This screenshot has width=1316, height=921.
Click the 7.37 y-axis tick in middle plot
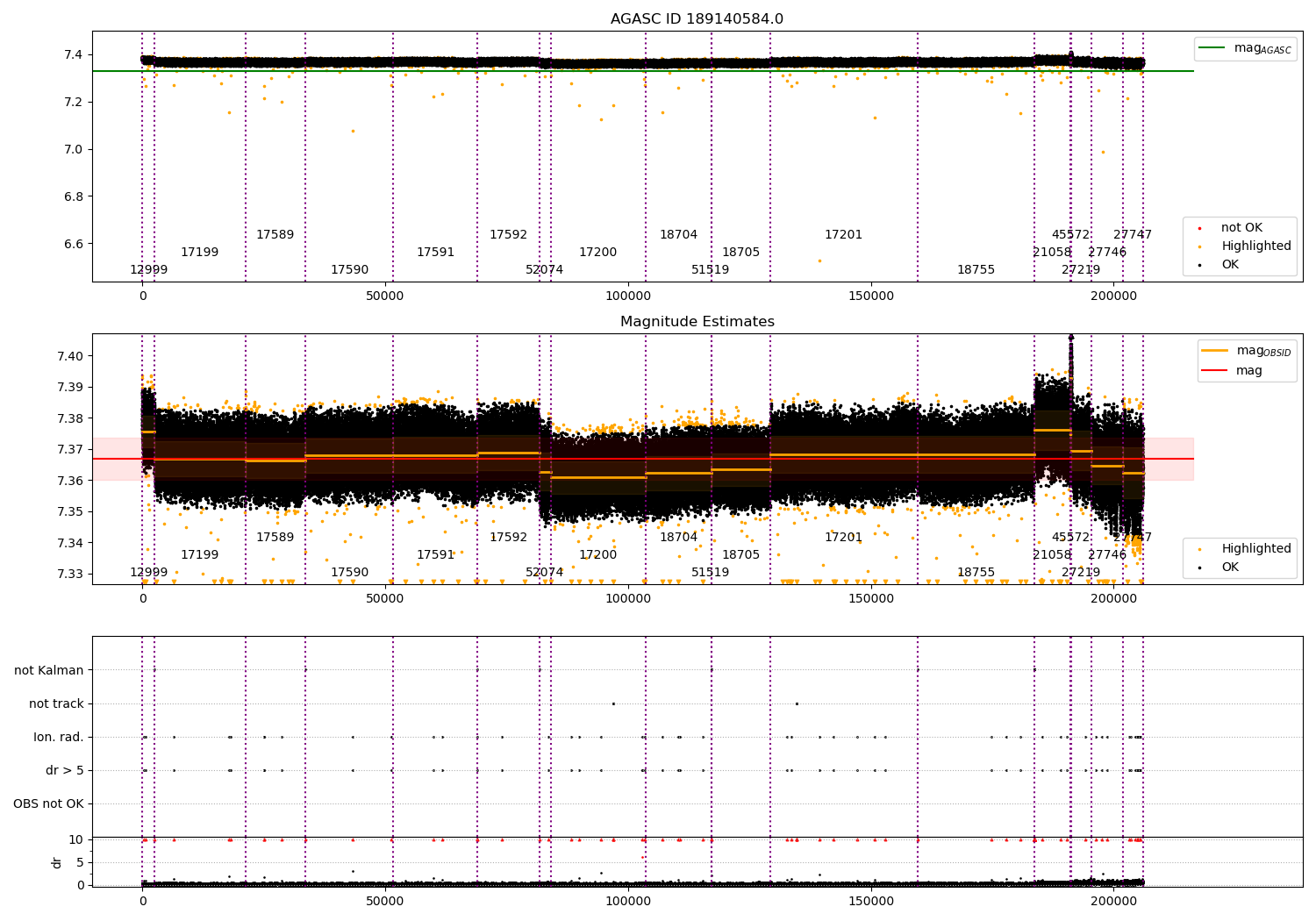(70, 450)
